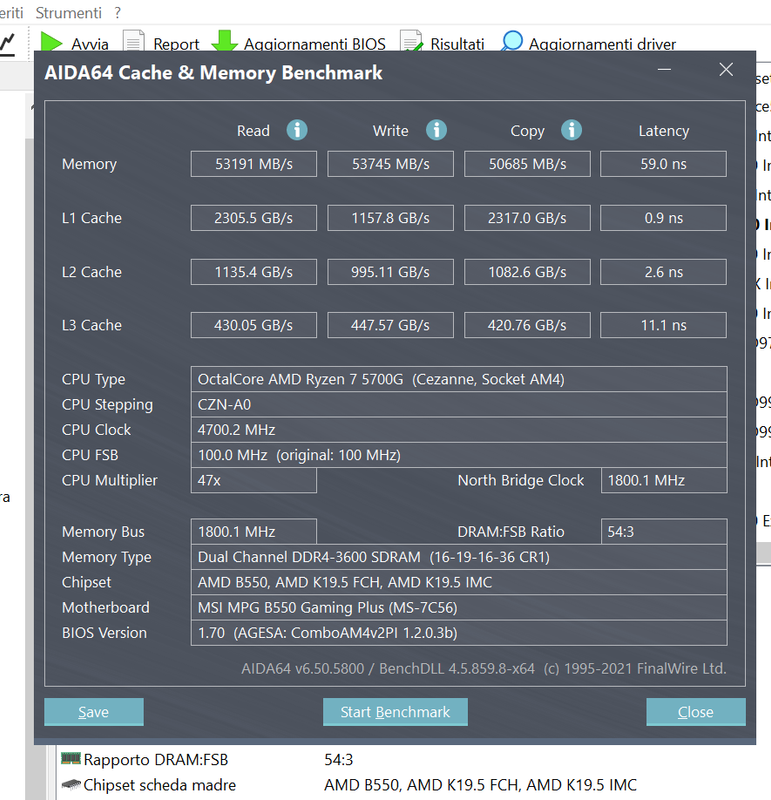
Task: Click the graph icon left of Avvia
Action: pyautogui.click(x=8, y=43)
